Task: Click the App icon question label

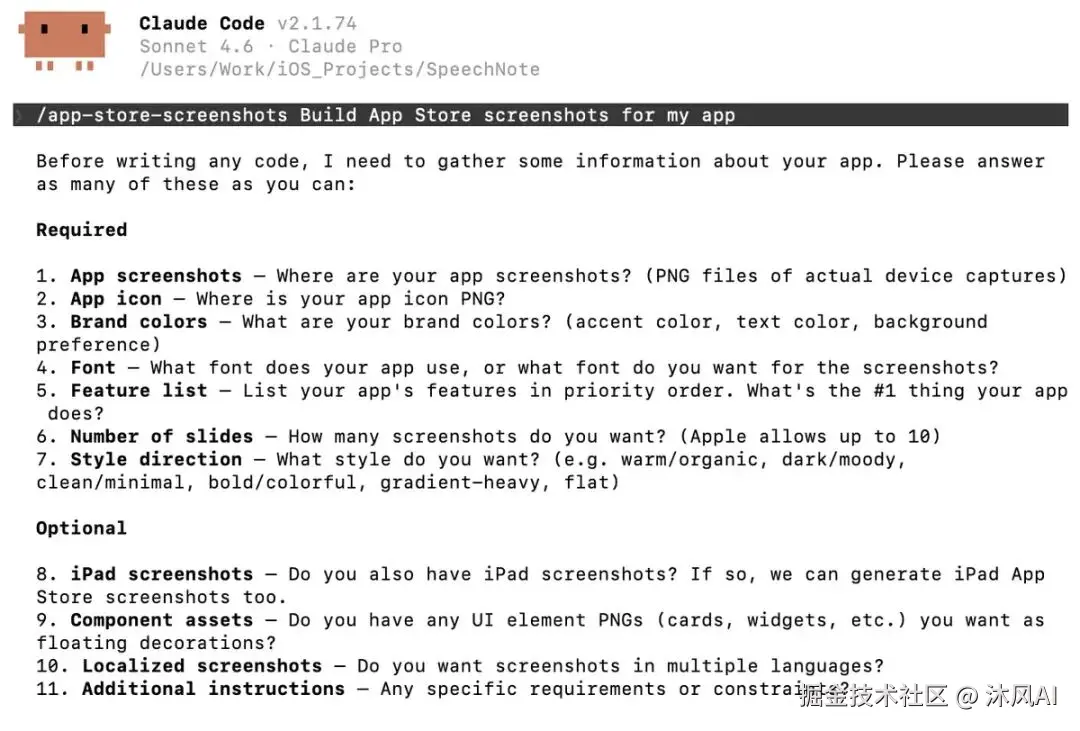Action: pos(115,299)
